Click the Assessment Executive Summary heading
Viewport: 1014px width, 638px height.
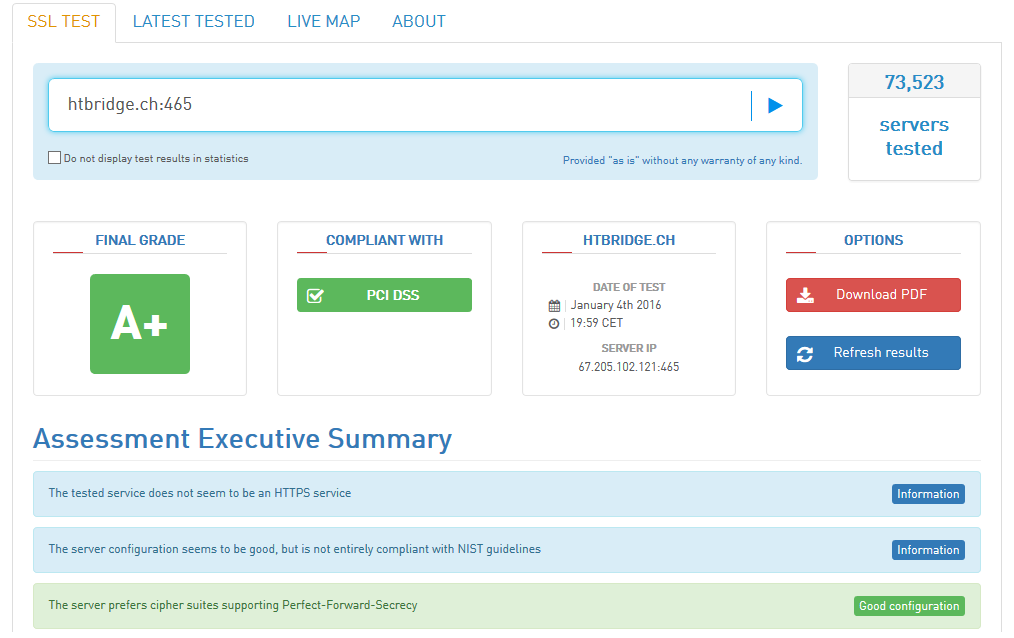243,439
